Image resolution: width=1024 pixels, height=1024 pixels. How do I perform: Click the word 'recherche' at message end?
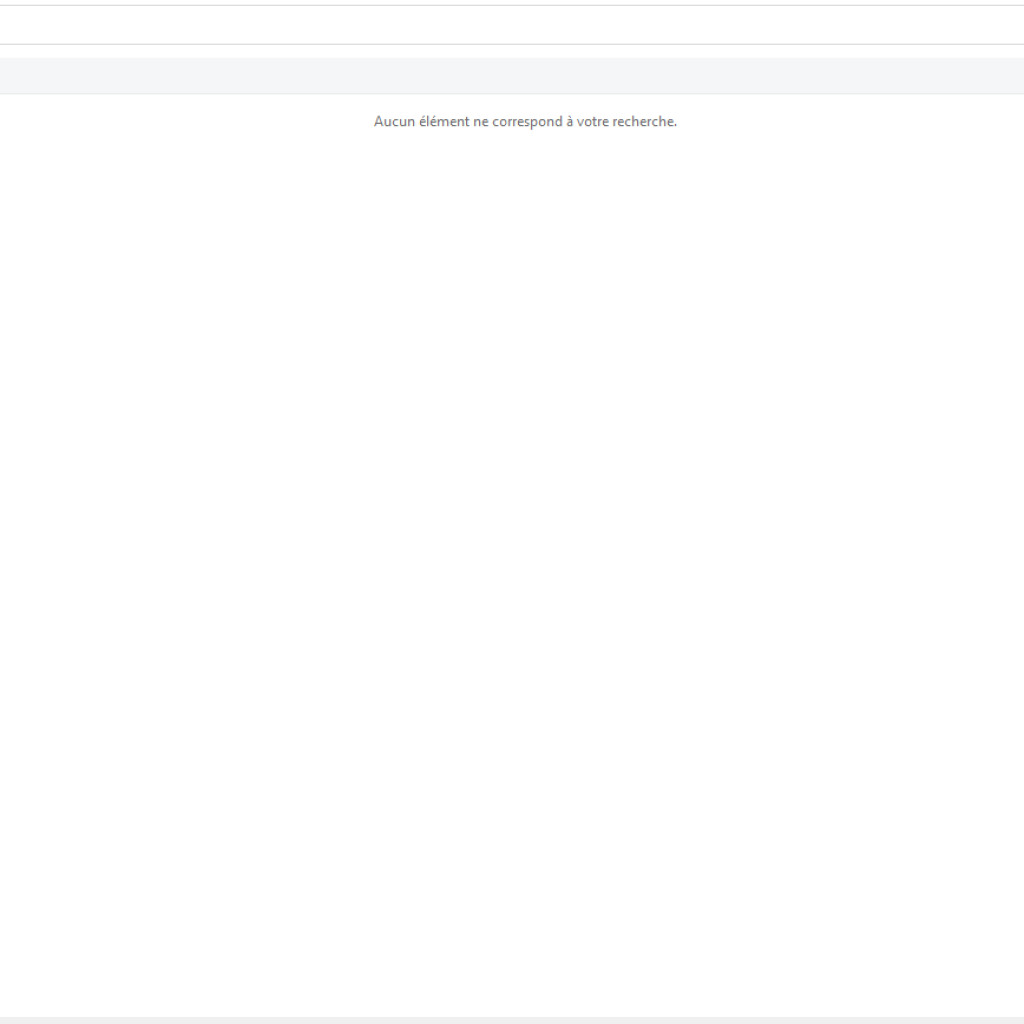644,122
